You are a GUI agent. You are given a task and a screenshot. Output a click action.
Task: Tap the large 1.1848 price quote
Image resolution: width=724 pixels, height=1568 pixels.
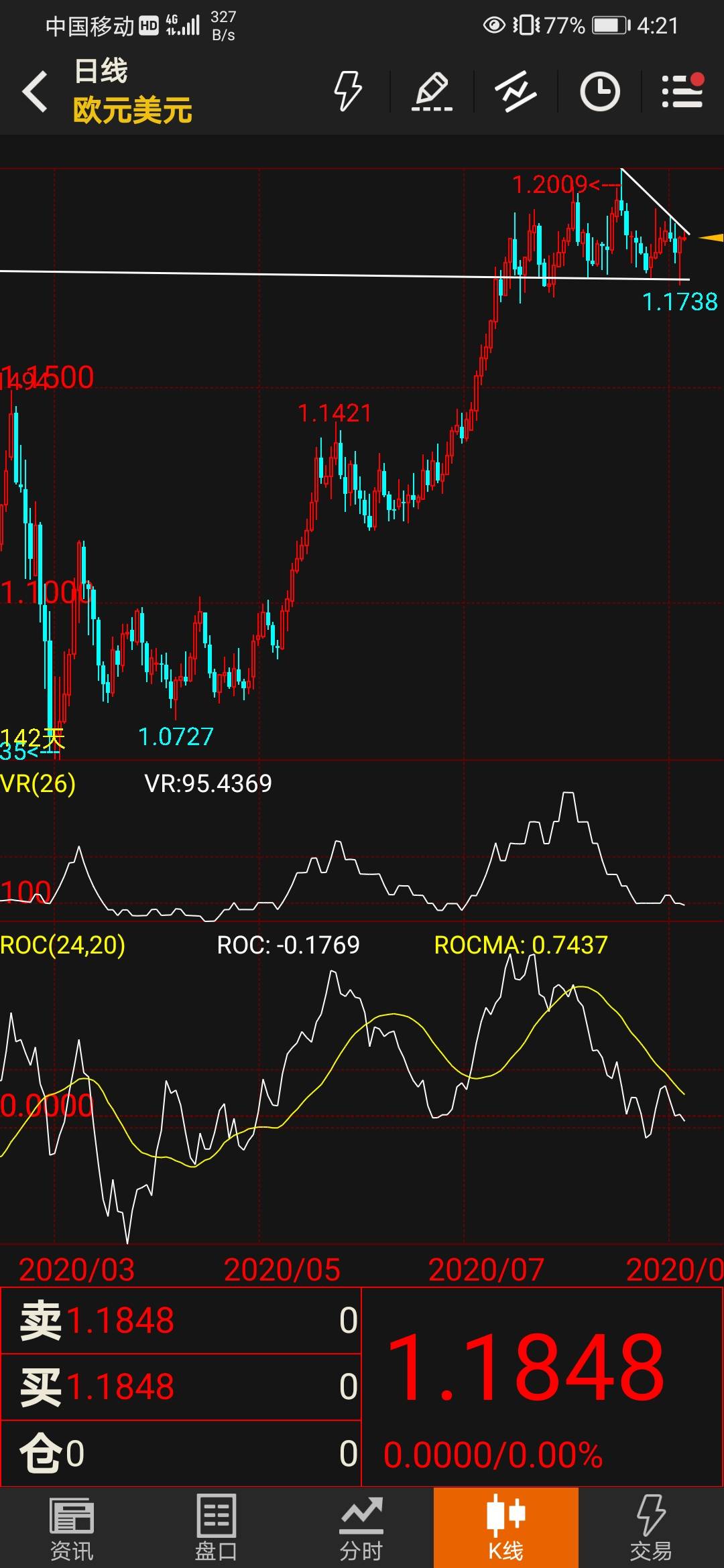[526, 1368]
